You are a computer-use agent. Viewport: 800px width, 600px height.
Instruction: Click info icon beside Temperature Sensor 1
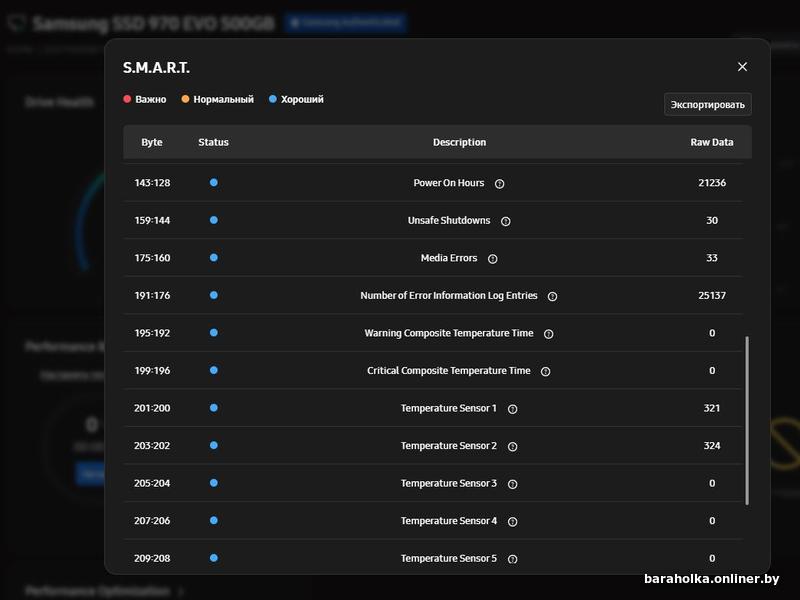pyautogui.click(x=512, y=409)
